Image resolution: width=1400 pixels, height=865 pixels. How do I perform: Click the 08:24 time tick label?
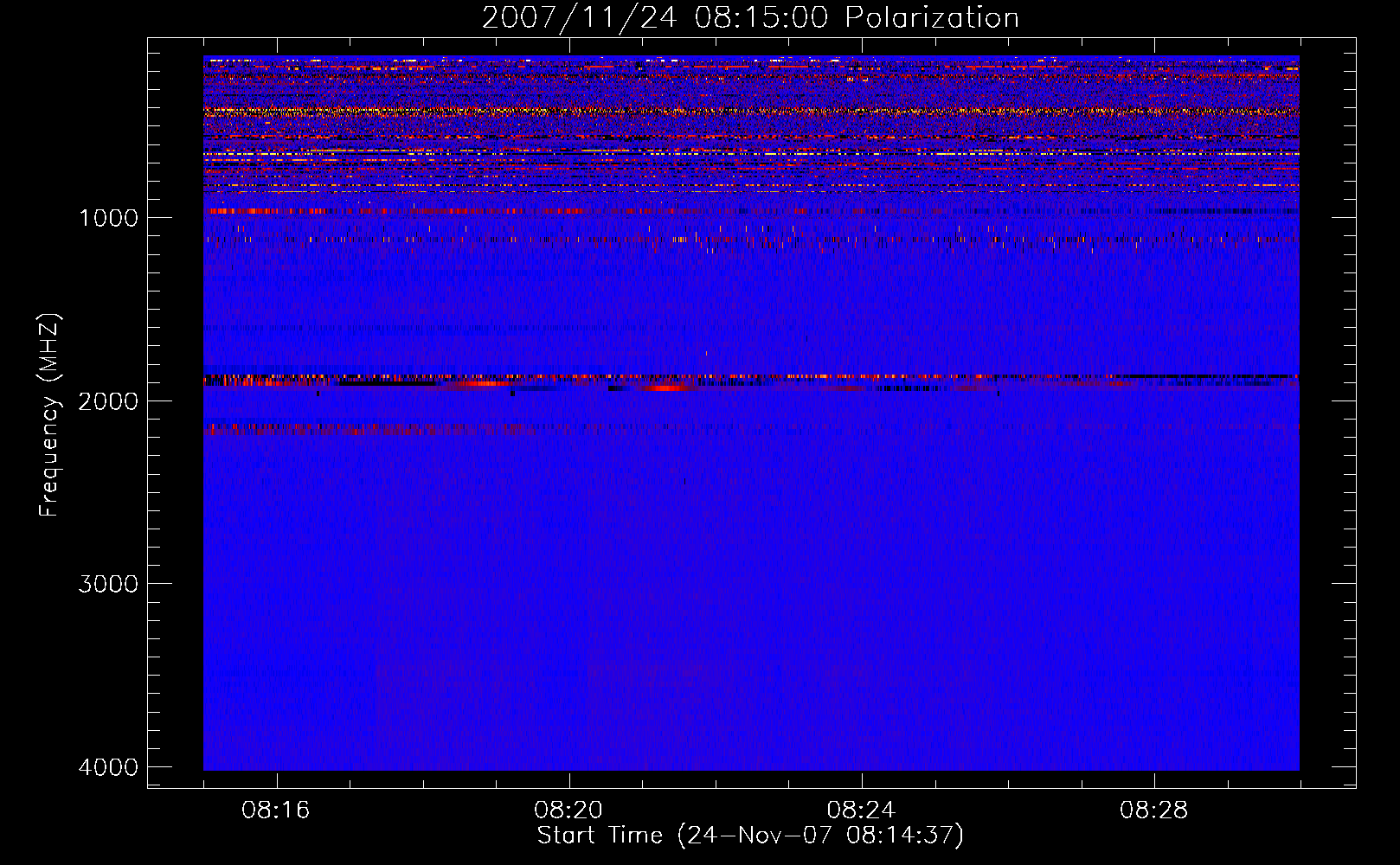pyautogui.click(x=861, y=811)
